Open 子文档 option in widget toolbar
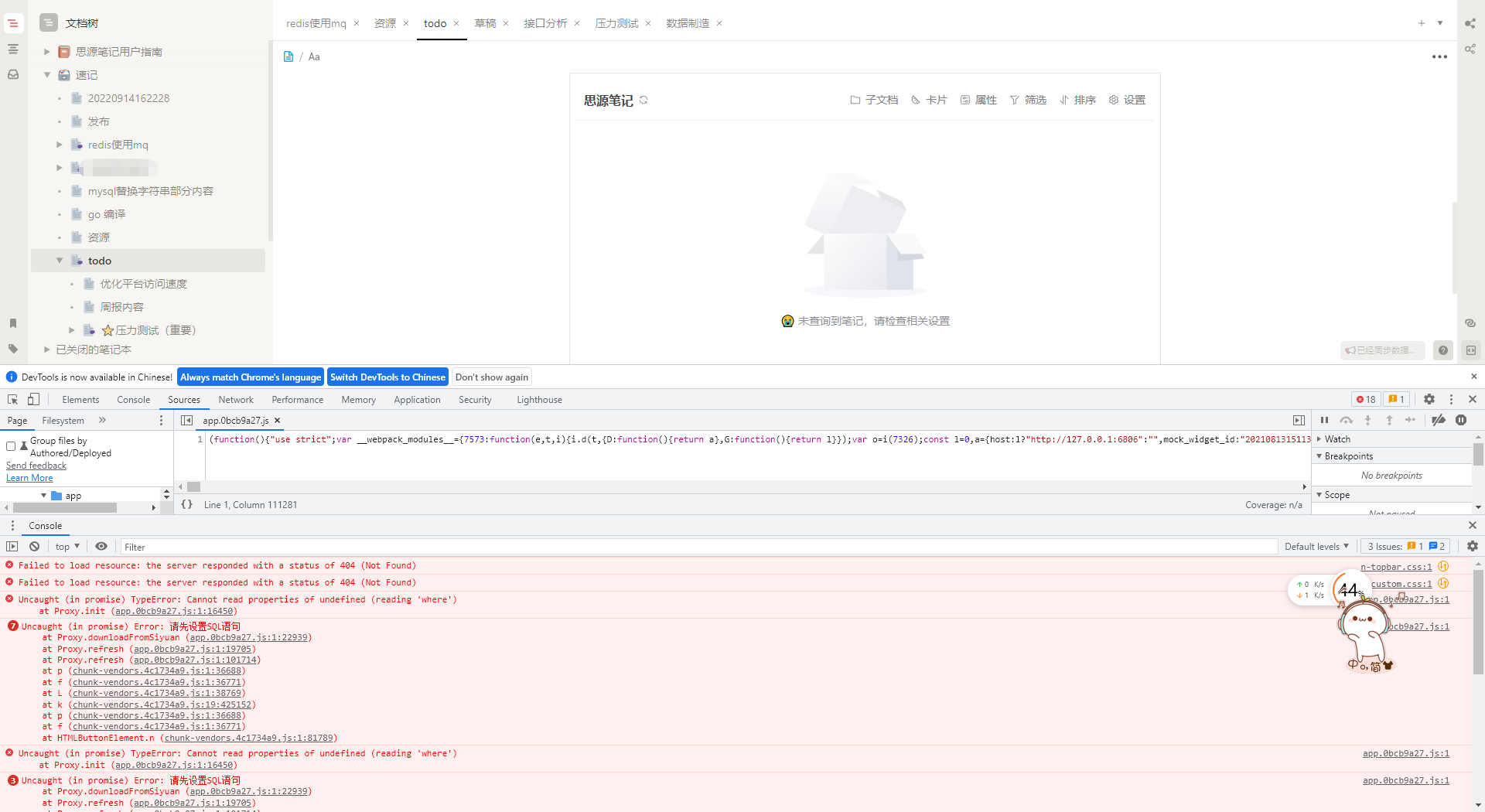The width and height of the screenshot is (1485, 812). pos(874,100)
